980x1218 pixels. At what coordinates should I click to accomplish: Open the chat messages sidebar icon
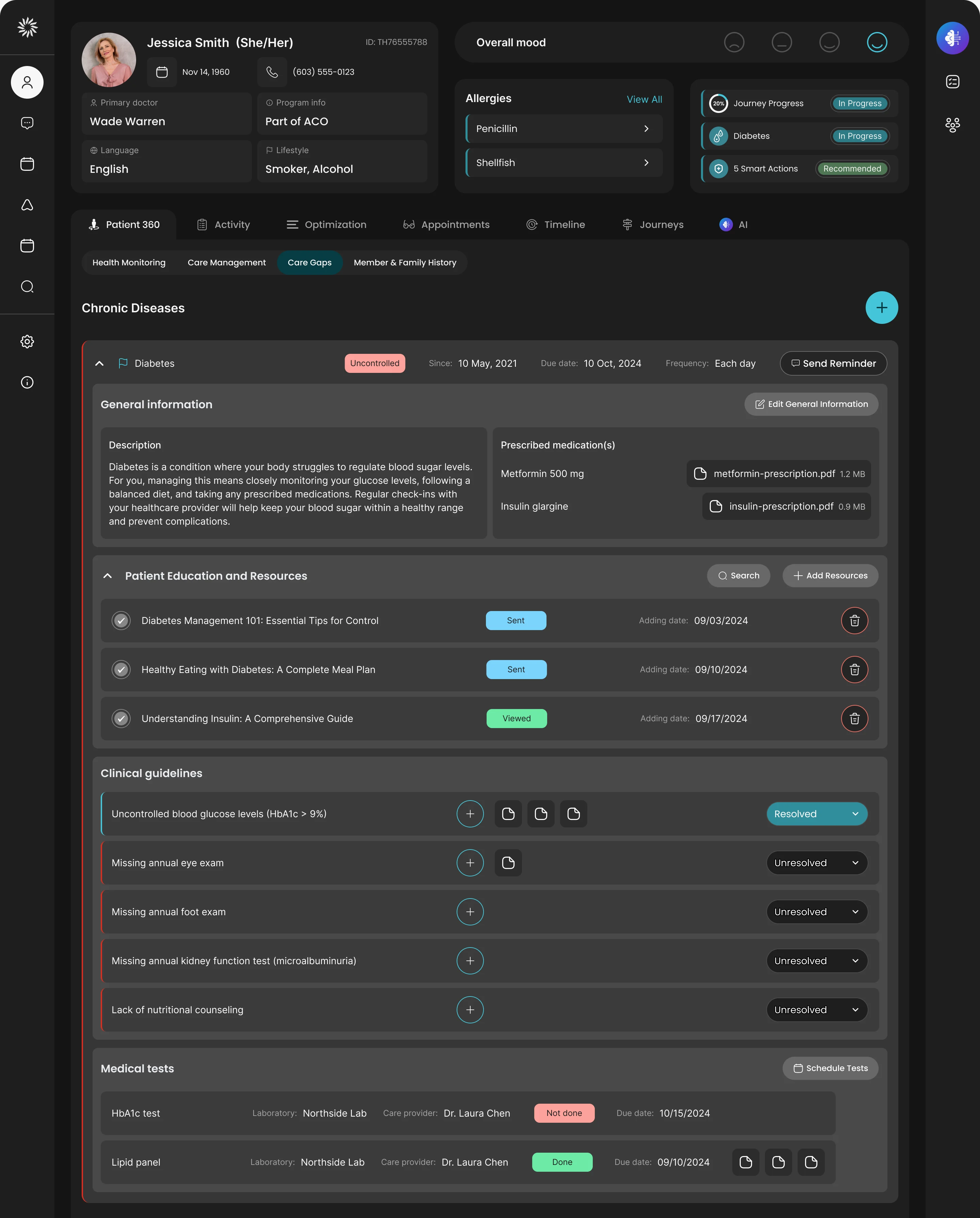pyautogui.click(x=27, y=123)
